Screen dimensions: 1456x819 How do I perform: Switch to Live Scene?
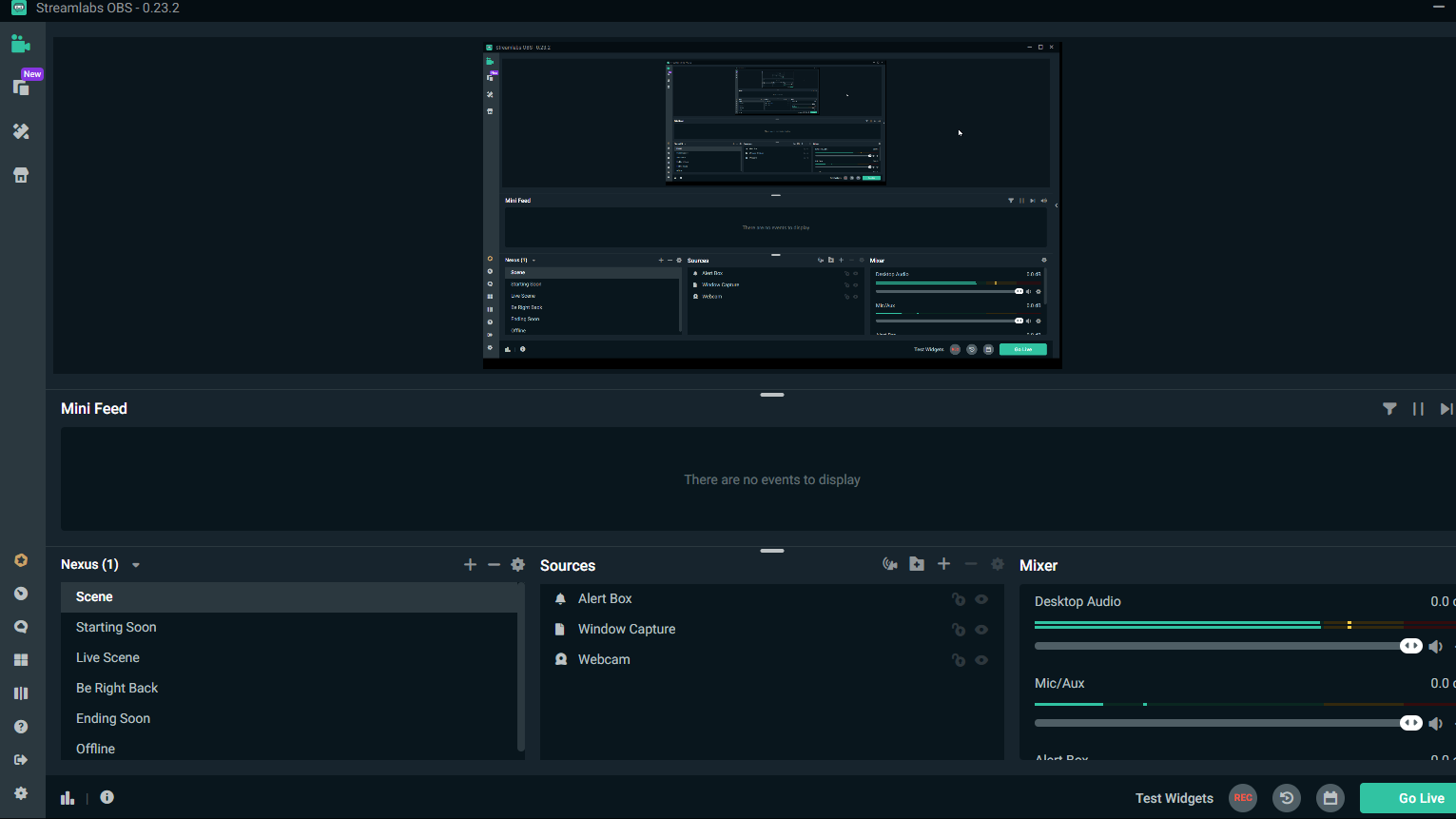click(289, 657)
